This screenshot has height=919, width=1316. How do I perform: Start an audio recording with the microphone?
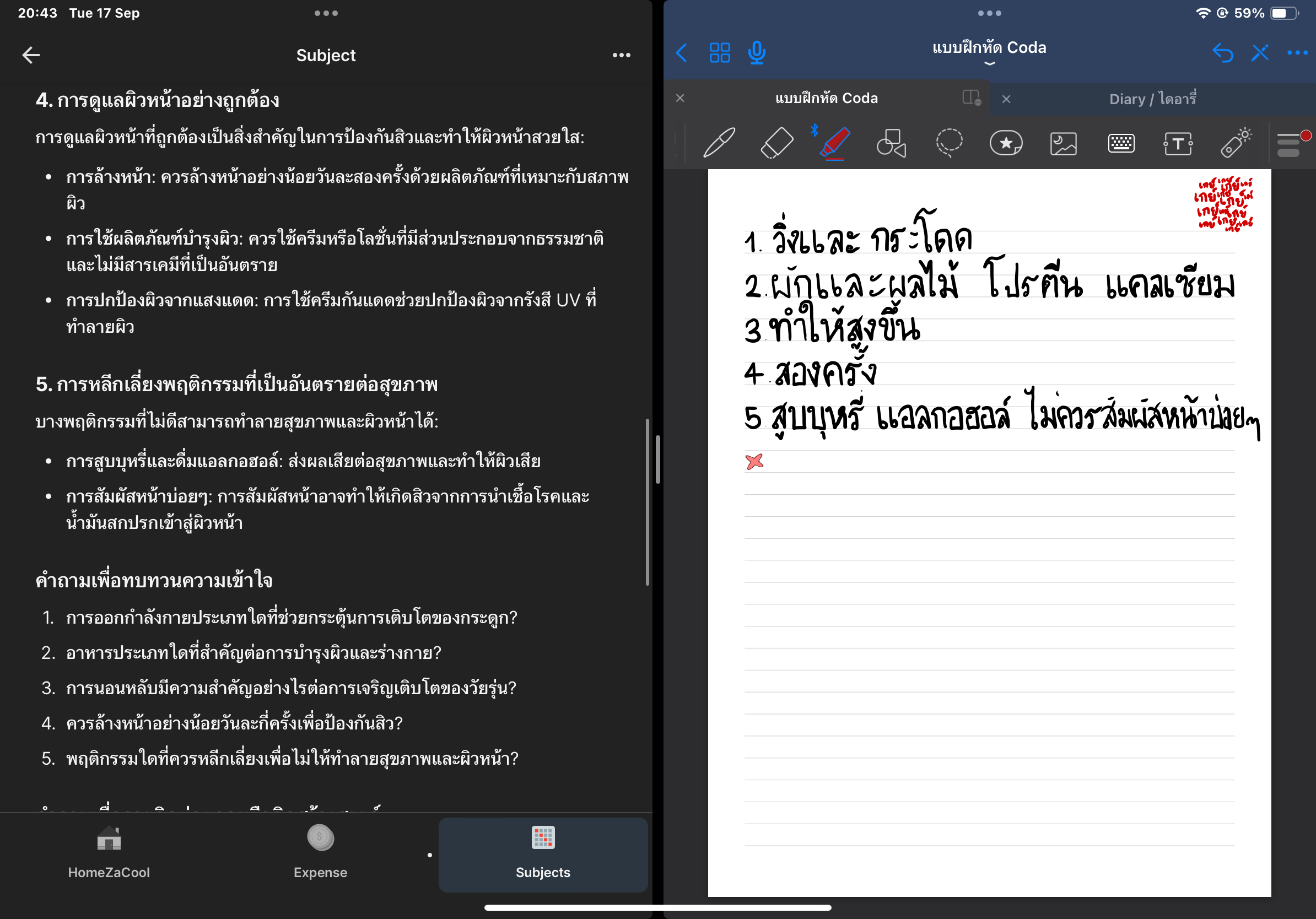757,53
